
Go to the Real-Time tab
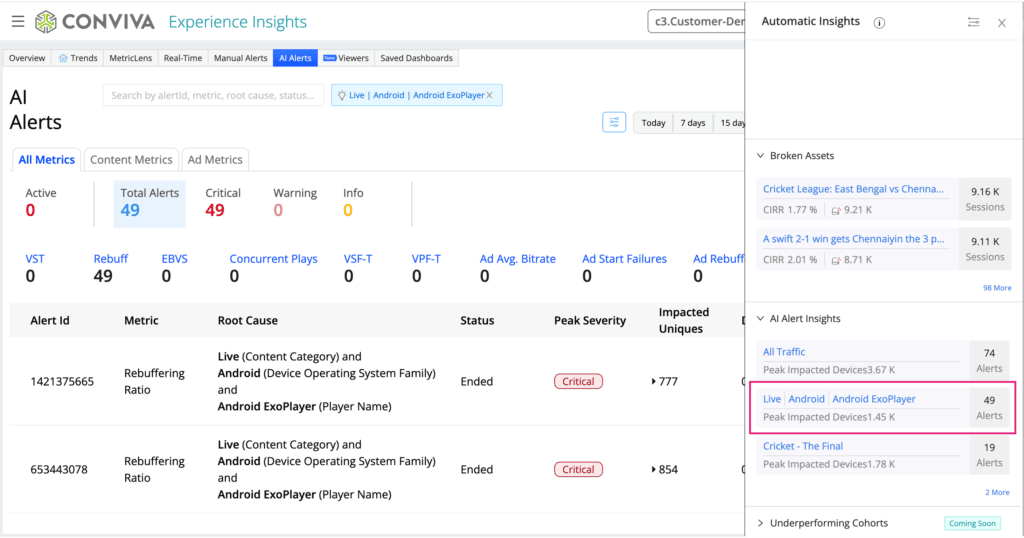pos(183,58)
